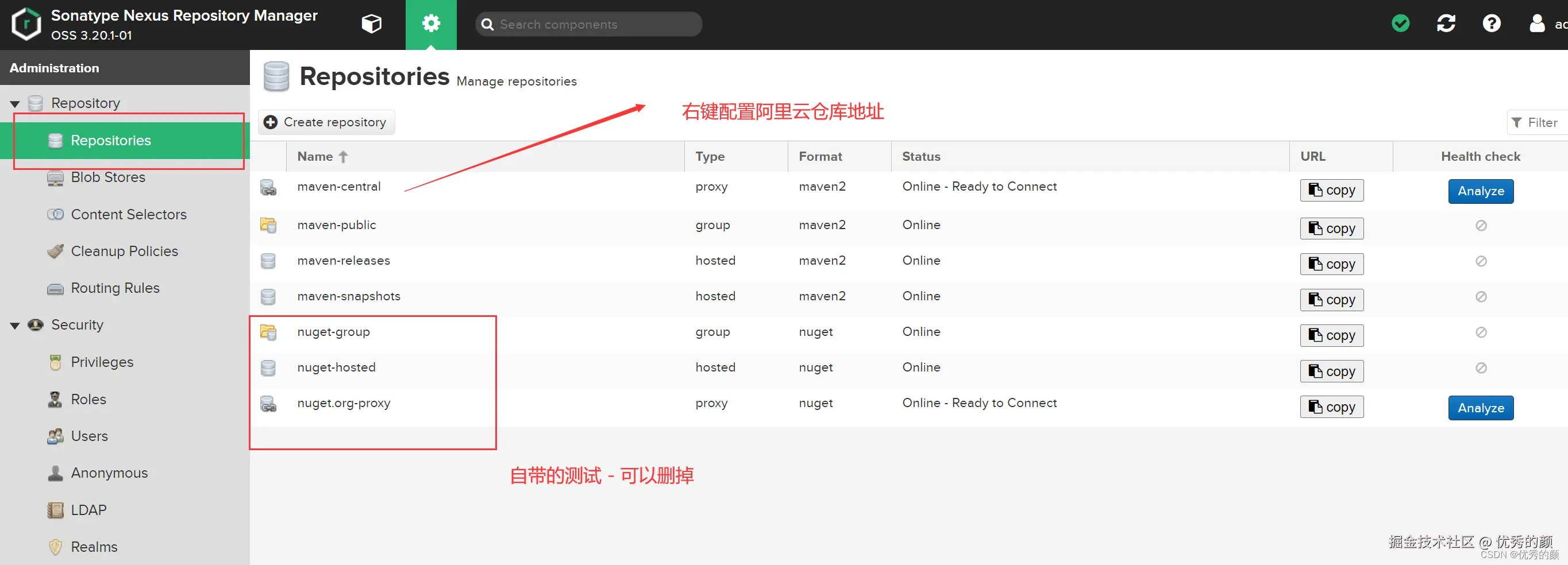This screenshot has width=1568, height=565.
Task: Sort by Type column header
Action: pyautogui.click(x=736, y=156)
